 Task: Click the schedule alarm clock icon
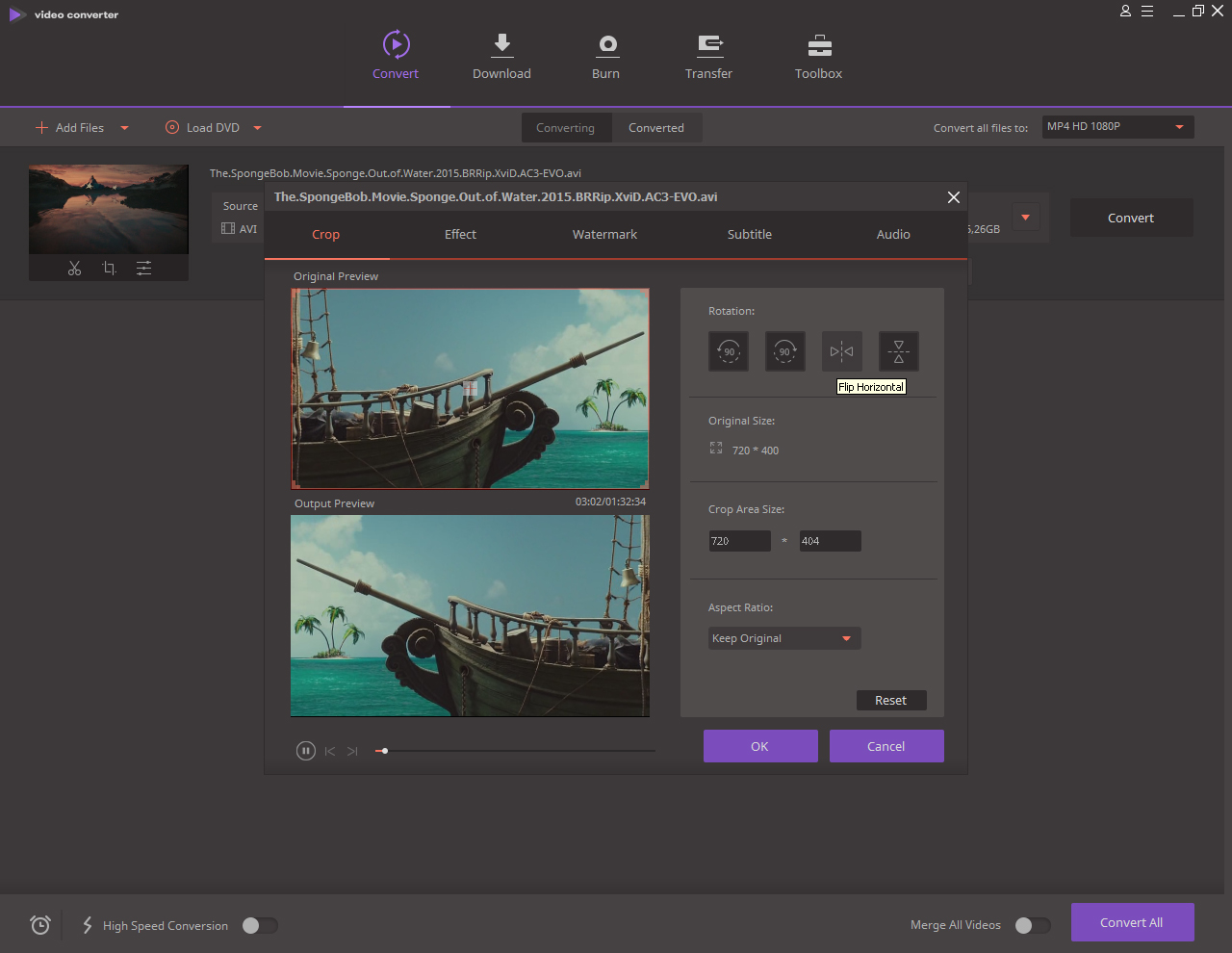[40, 925]
